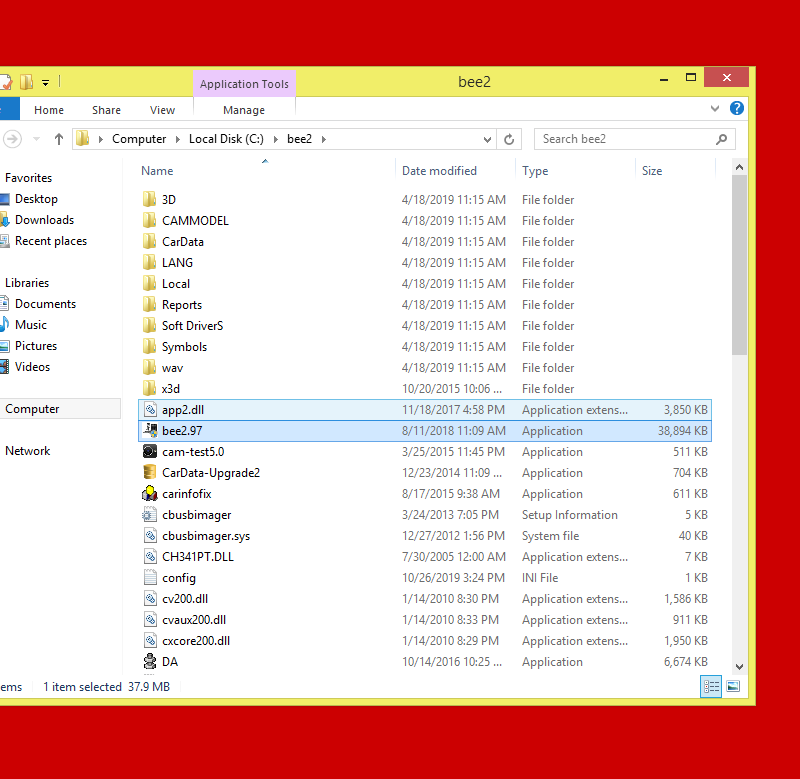Click the bee2.97 application icon
This screenshot has height=779, width=800.
tap(150, 431)
